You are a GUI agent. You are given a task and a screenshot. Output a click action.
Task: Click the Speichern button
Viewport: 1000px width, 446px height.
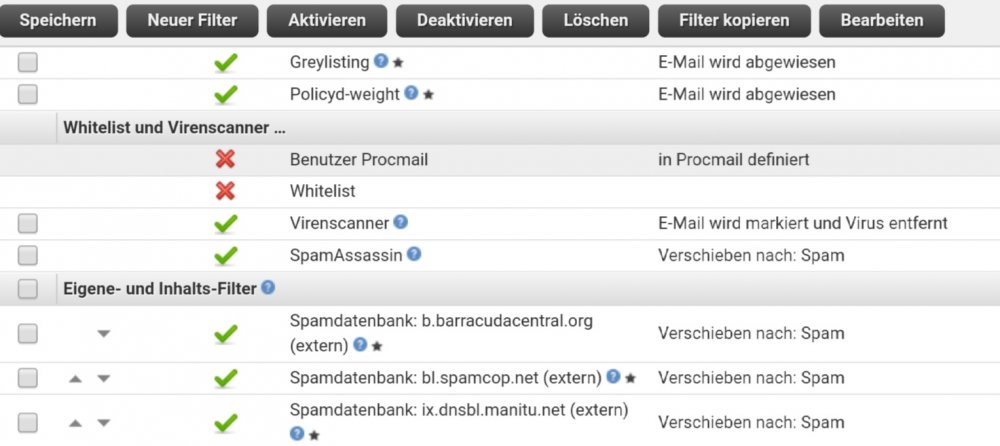pyautogui.click(x=58, y=20)
